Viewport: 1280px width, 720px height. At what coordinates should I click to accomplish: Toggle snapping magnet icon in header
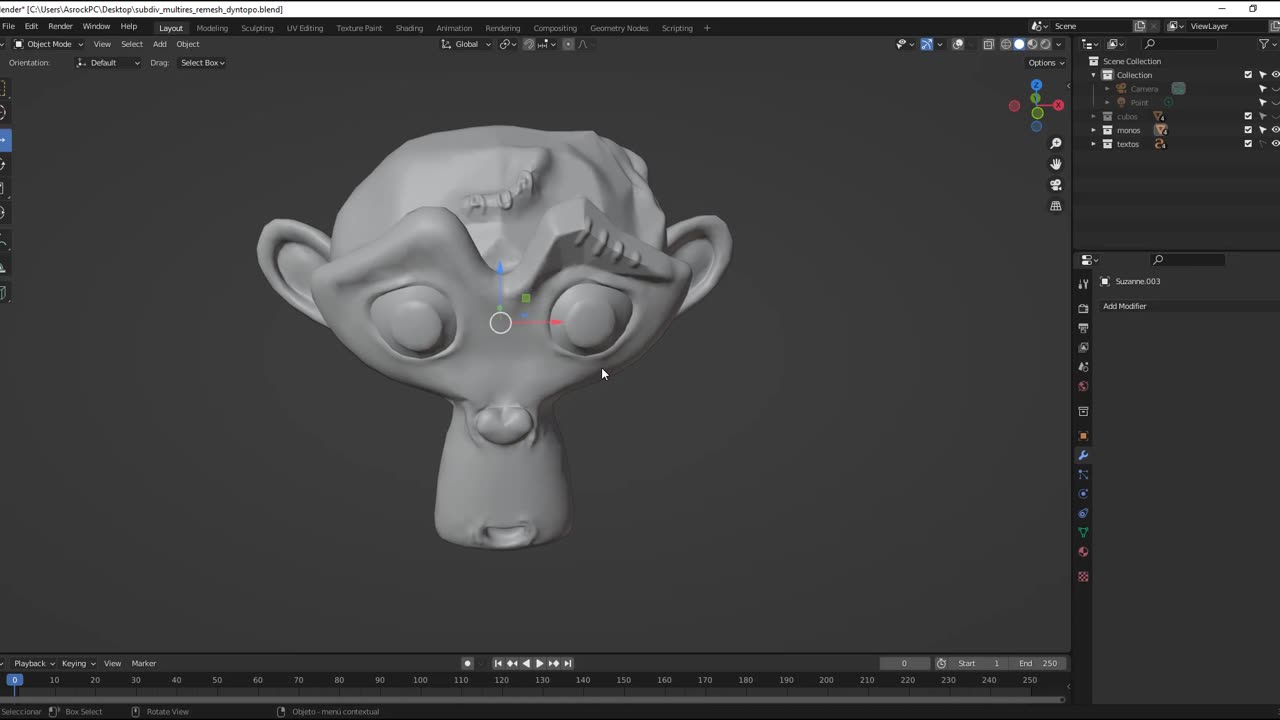pyautogui.click(x=528, y=44)
